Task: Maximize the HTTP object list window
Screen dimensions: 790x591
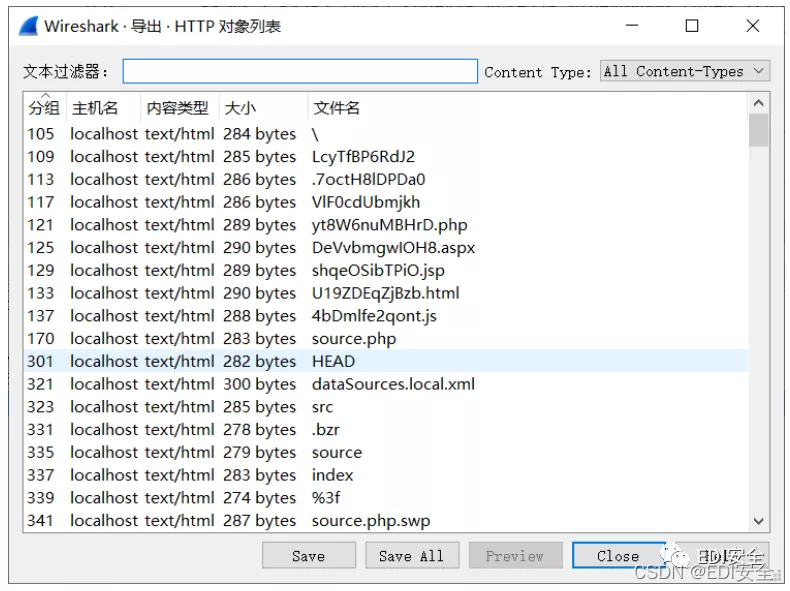Action: pos(692,25)
